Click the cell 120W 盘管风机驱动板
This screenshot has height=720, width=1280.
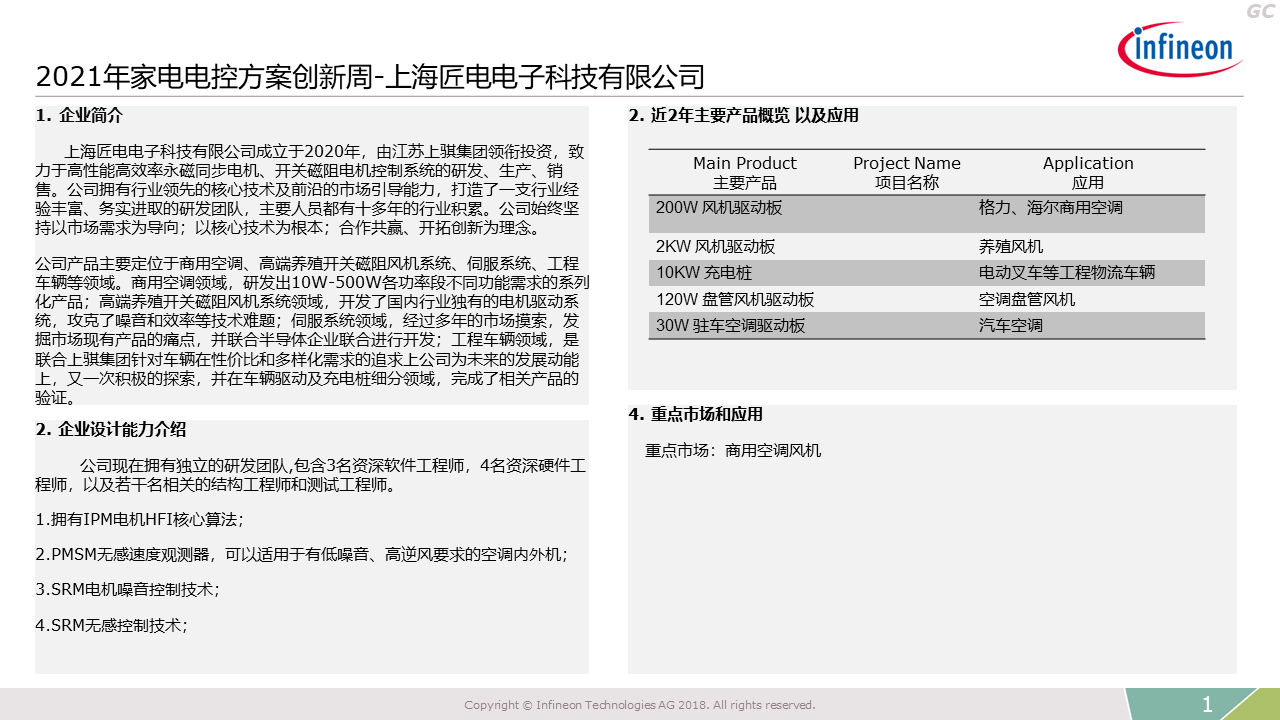click(x=735, y=299)
